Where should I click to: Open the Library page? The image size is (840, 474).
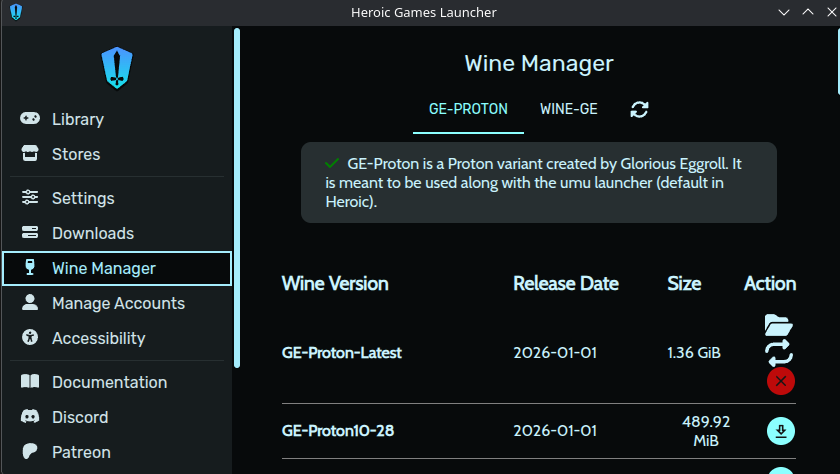coord(117,119)
